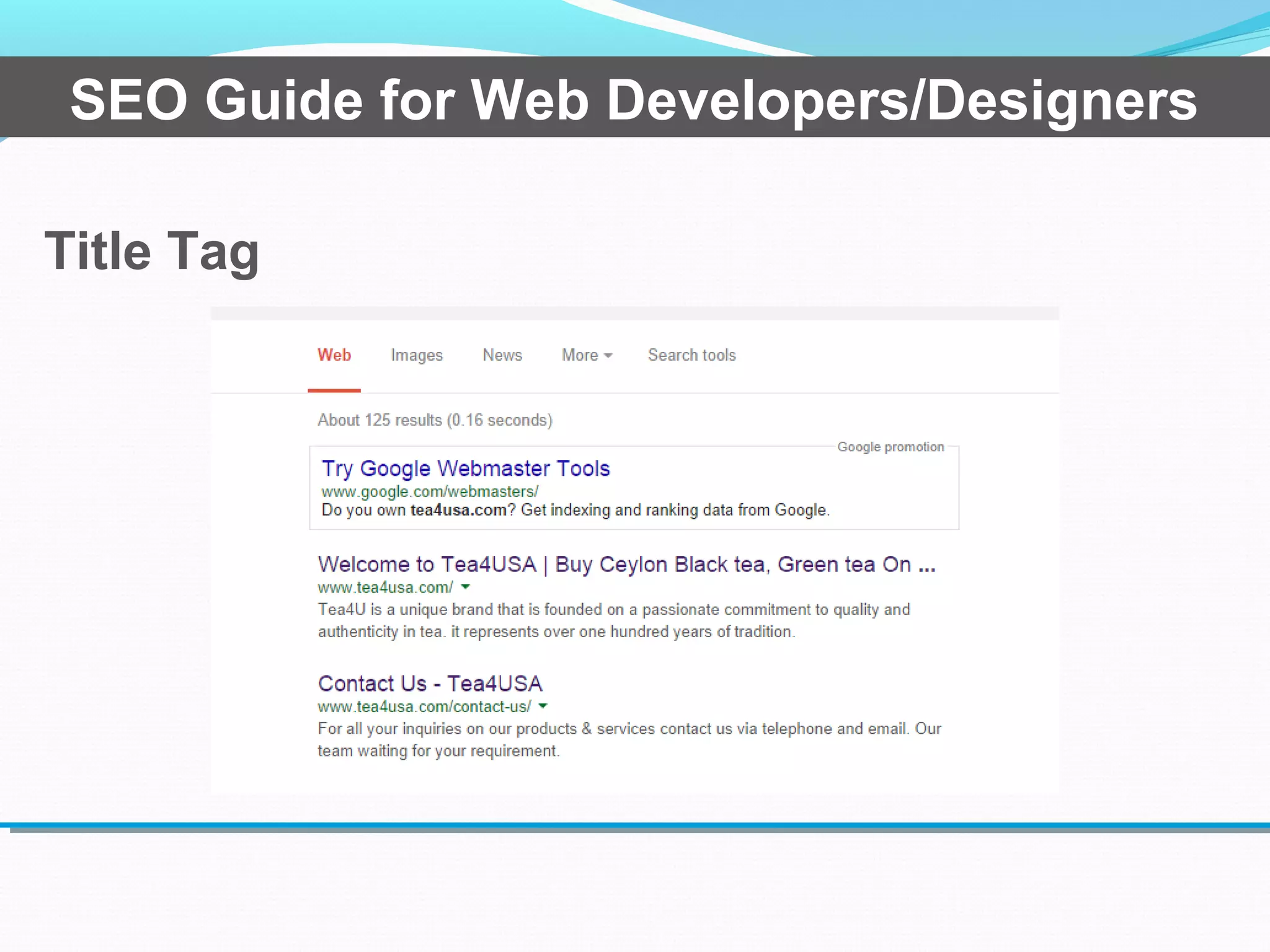Open Search tools options

(x=692, y=355)
